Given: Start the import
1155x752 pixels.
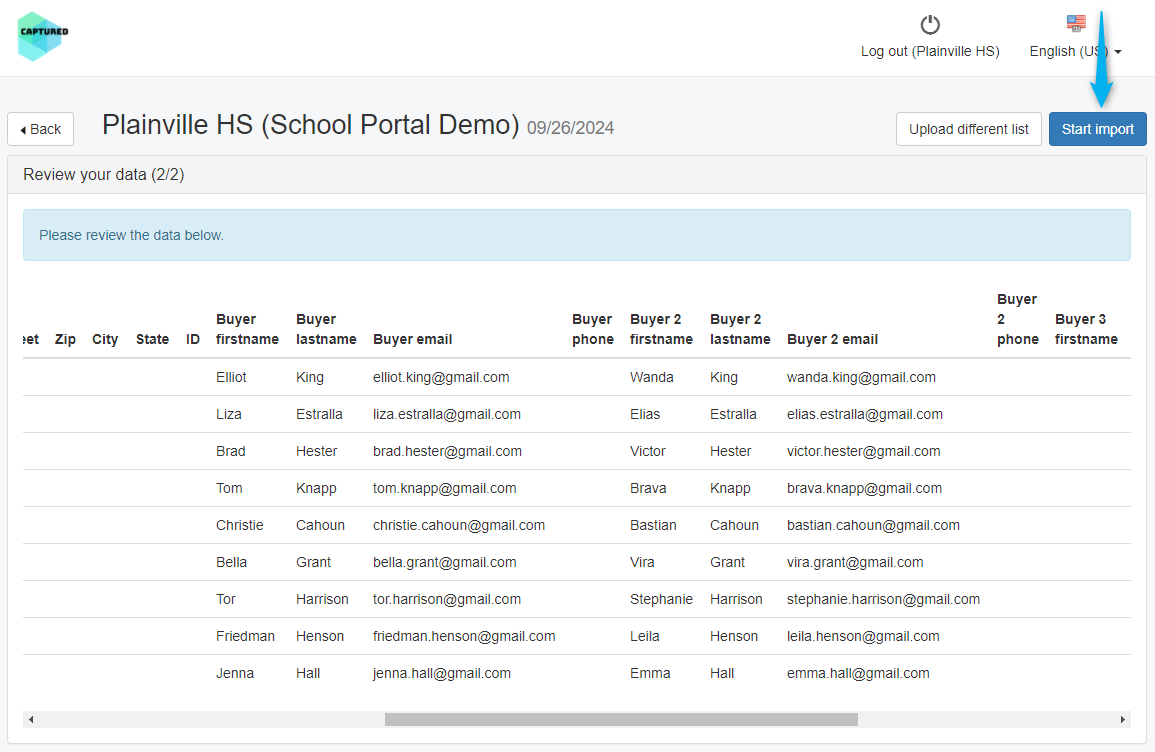Looking at the screenshot, I should (x=1098, y=129).
